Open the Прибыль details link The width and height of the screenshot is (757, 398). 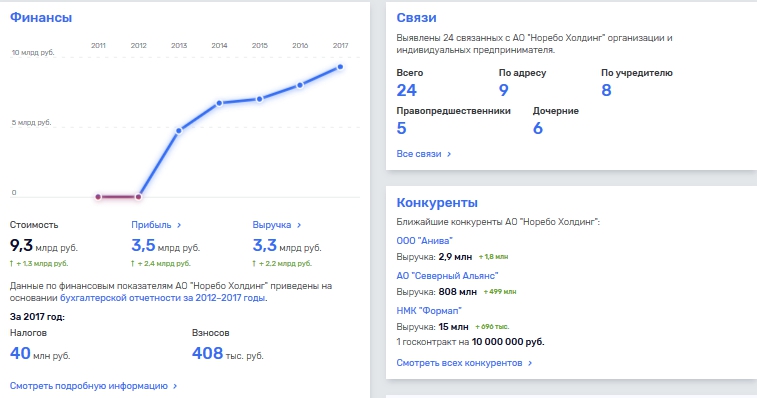pyautogui.click(x=151, y=225)
